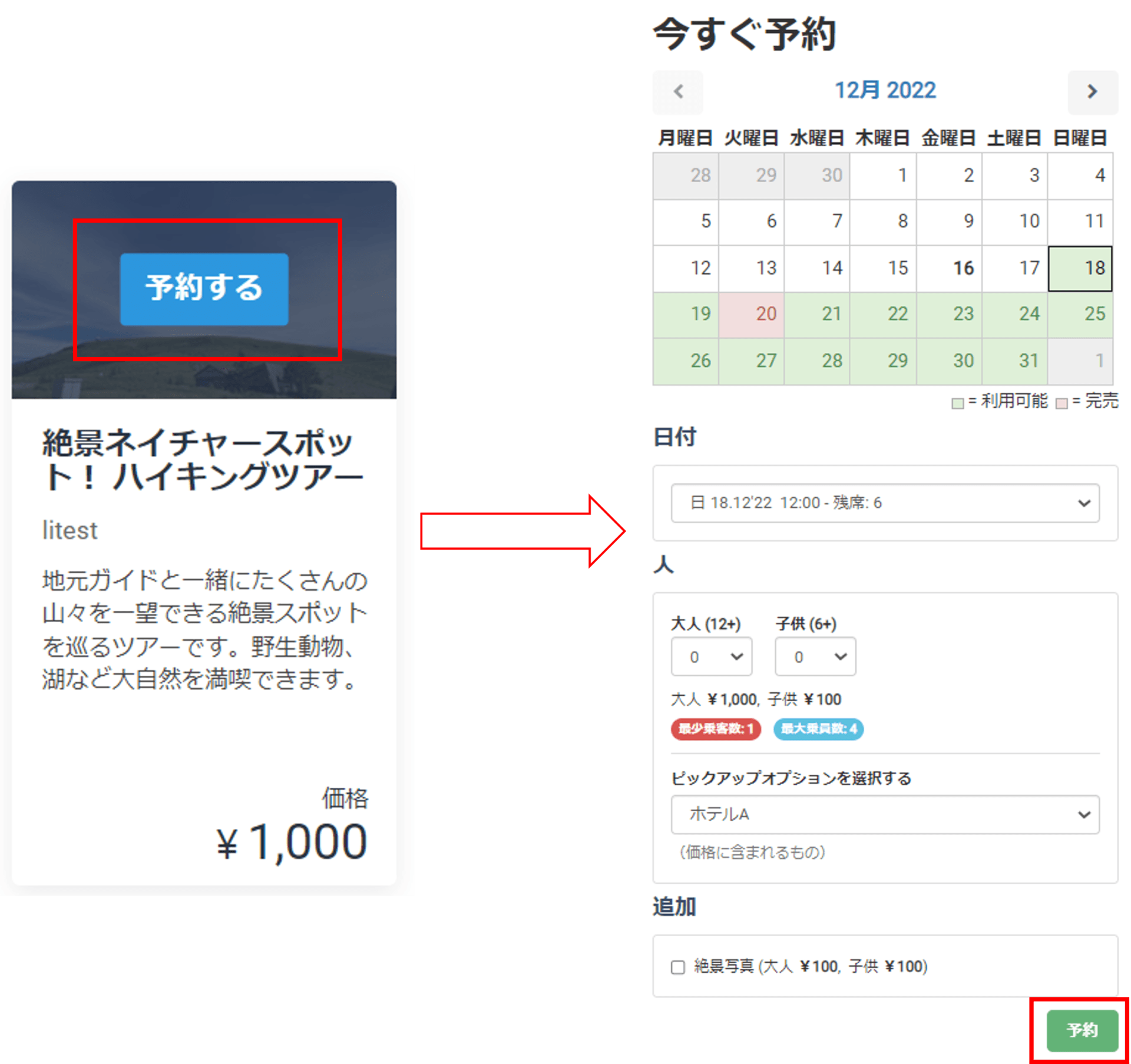1131x1064 pixels.
Task: Click the 最大乗員数: 4 blue badge
Action: [818, 729]
